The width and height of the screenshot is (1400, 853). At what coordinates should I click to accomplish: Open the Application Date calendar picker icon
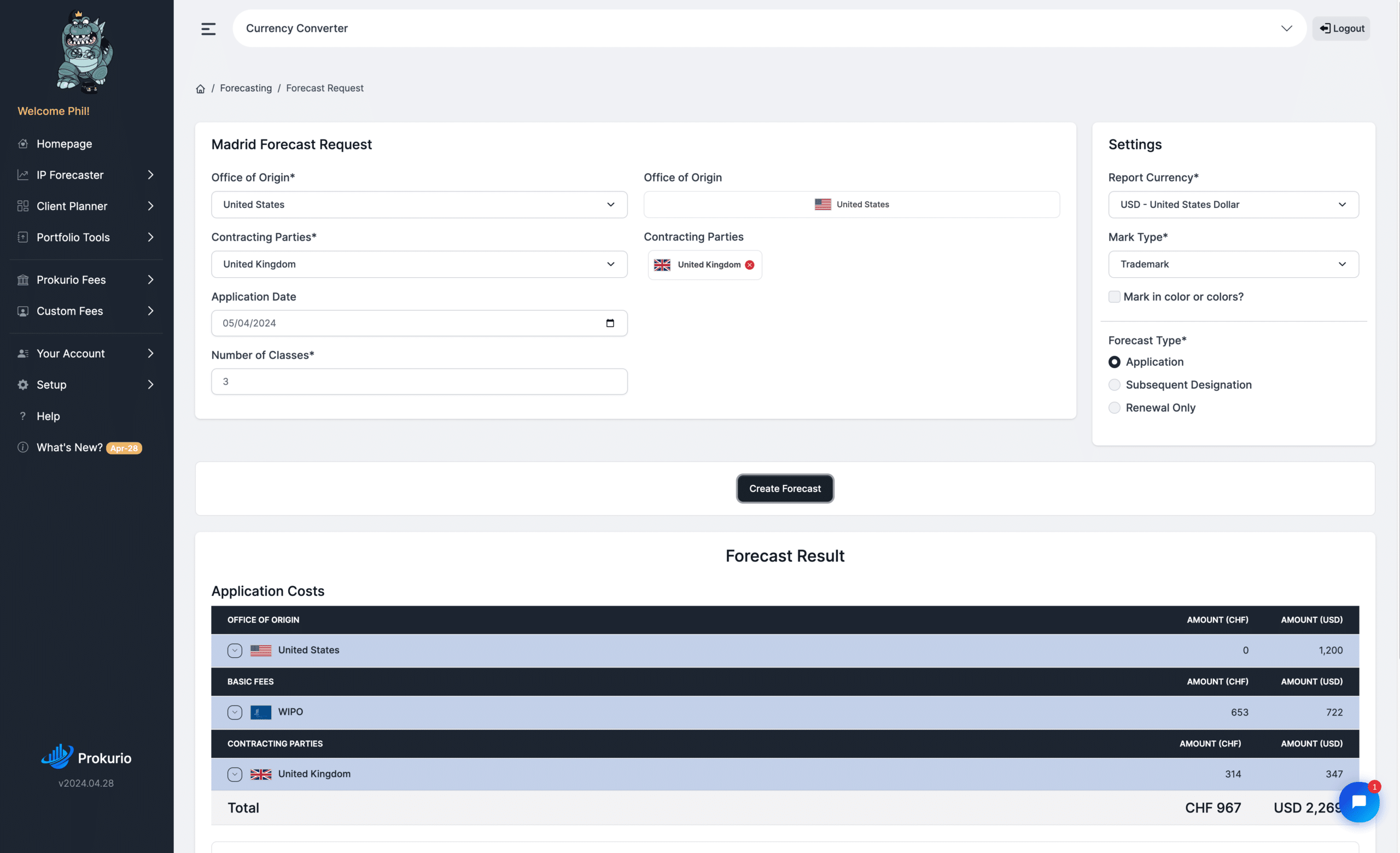pos(610,323)
